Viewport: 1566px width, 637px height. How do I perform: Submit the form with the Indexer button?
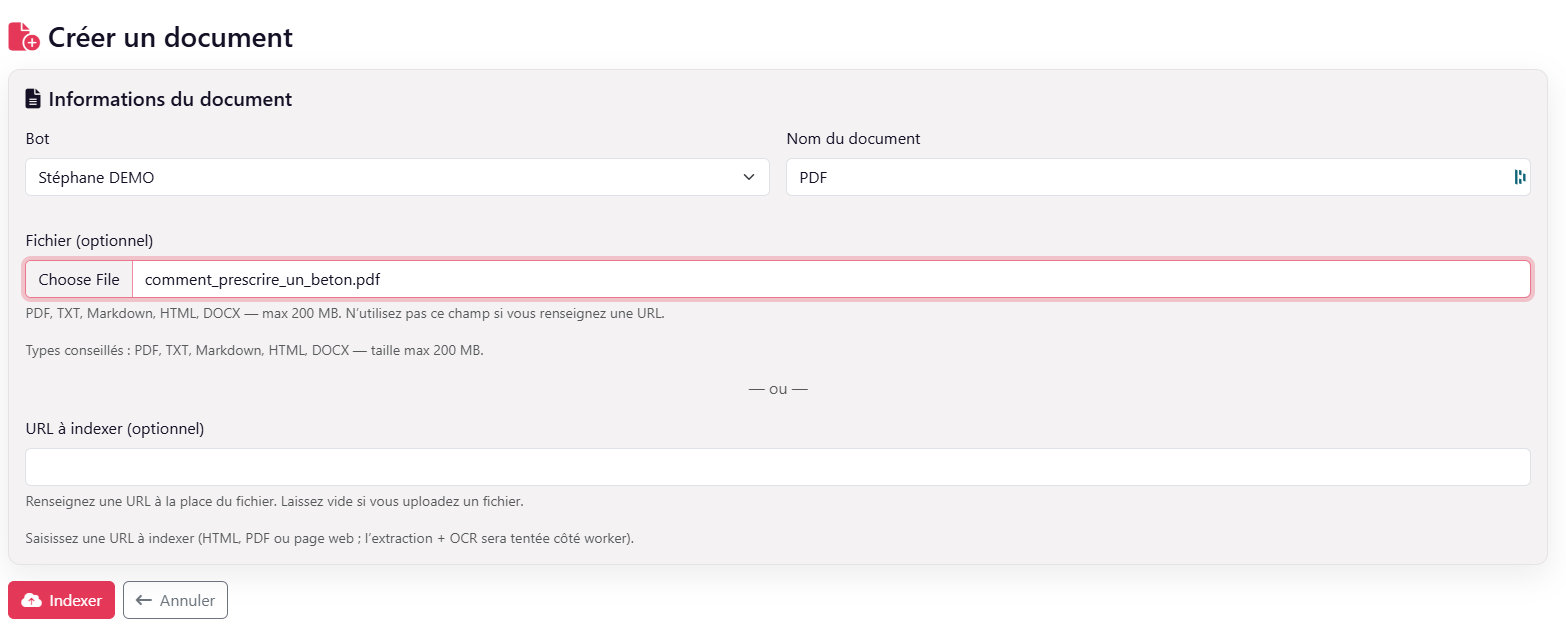coord(62,600)
